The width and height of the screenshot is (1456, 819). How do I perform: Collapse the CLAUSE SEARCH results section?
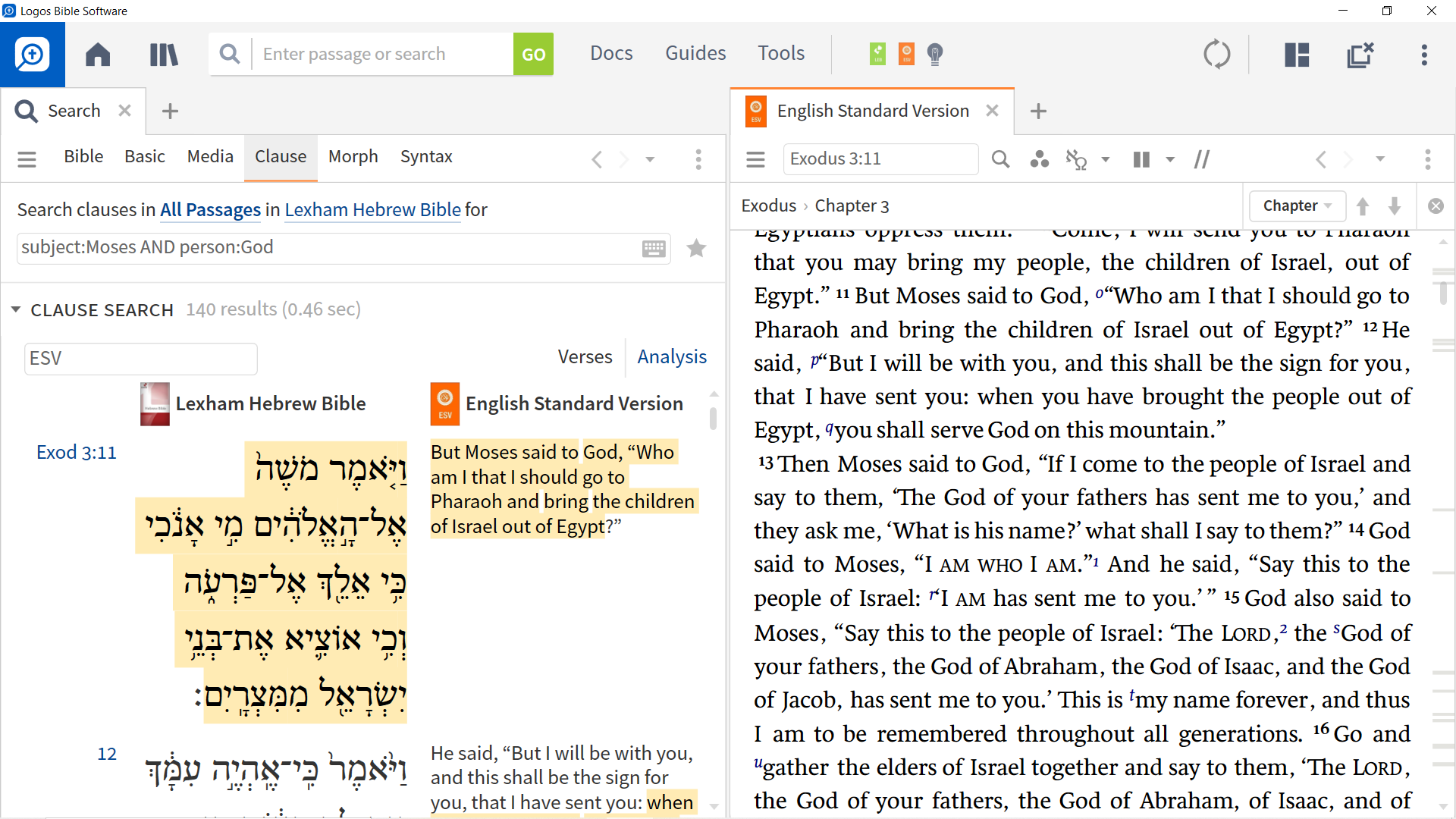[15, 309]
